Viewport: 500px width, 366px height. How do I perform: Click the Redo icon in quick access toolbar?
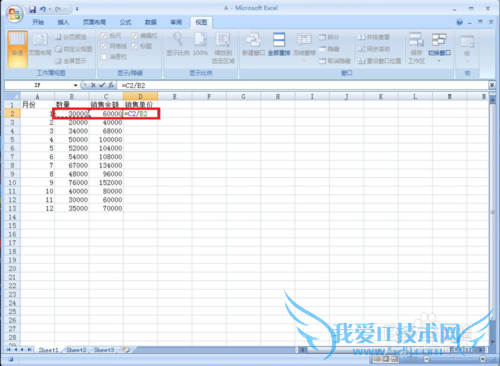click(x=58, y=9)
